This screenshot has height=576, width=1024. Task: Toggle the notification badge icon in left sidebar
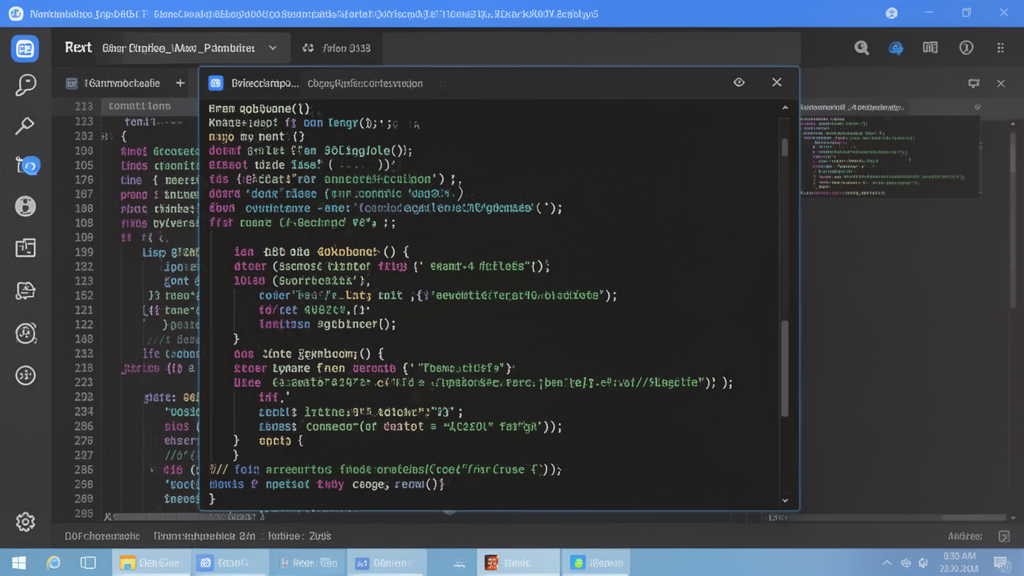26,166
